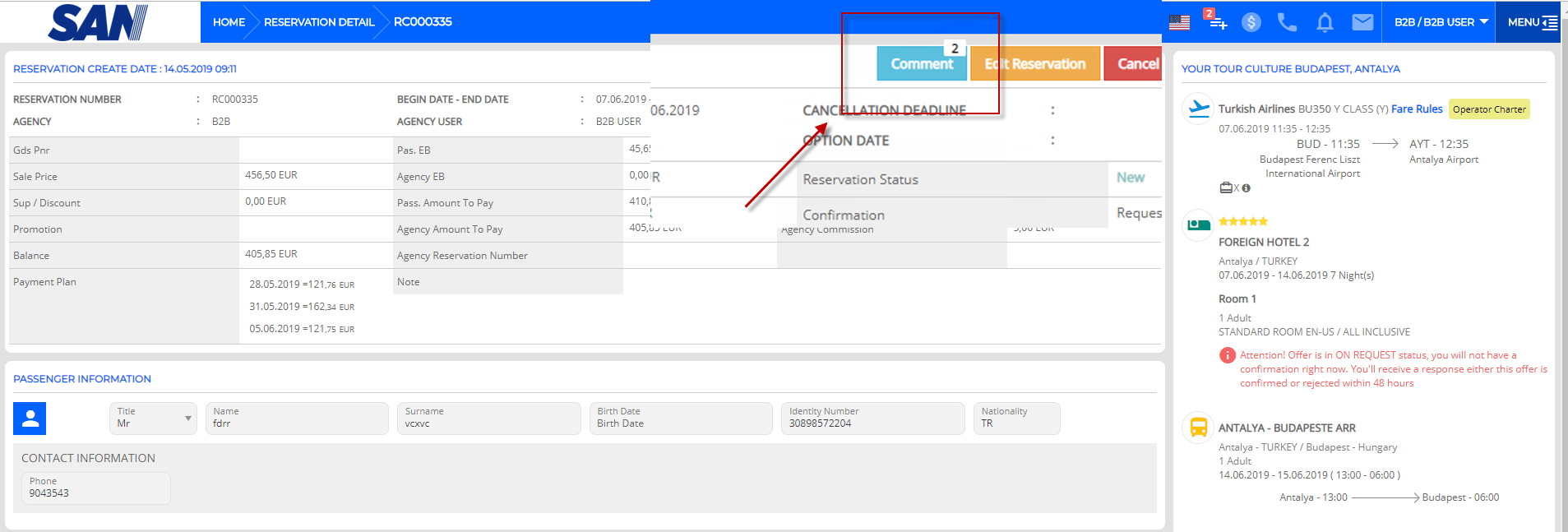This screenshot has width=1568, height=532.
Task: Open the add-to-list icon with badge
Action: [1215, 21]
